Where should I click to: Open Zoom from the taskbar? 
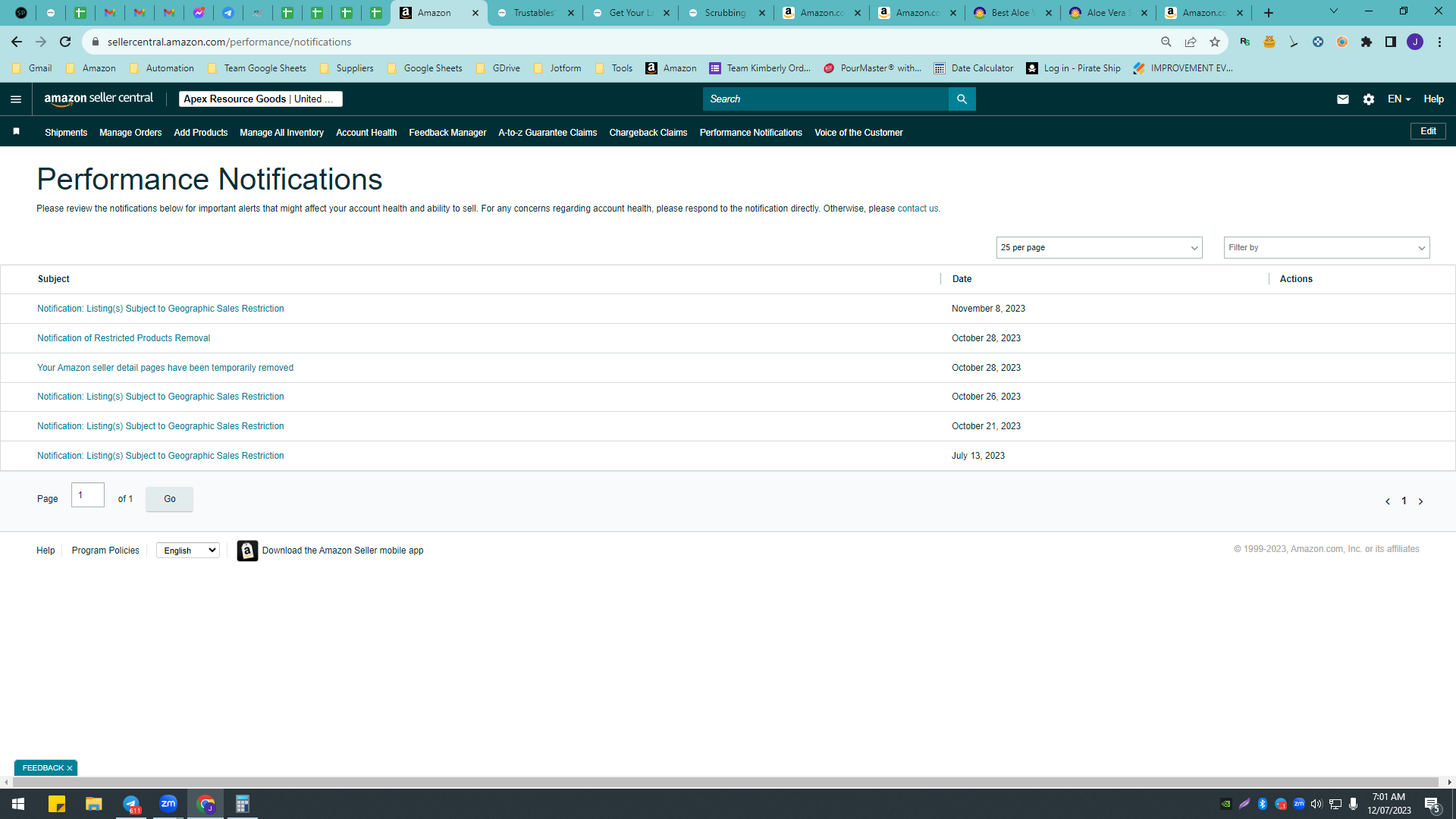pyautogui.click(x=168, y=804)
